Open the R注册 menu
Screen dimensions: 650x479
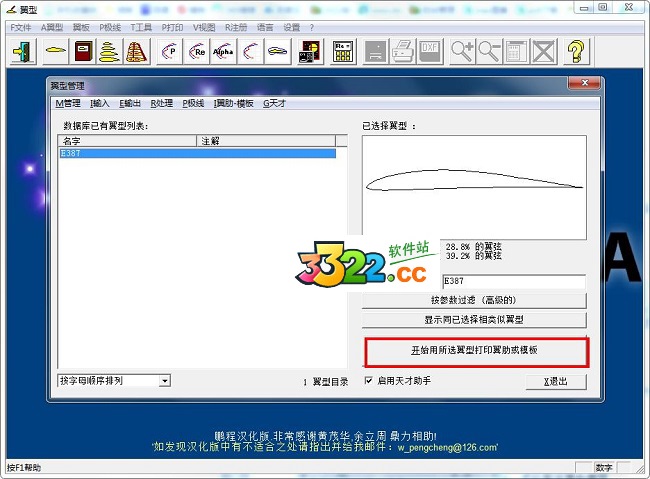click(x=236, y=27)
